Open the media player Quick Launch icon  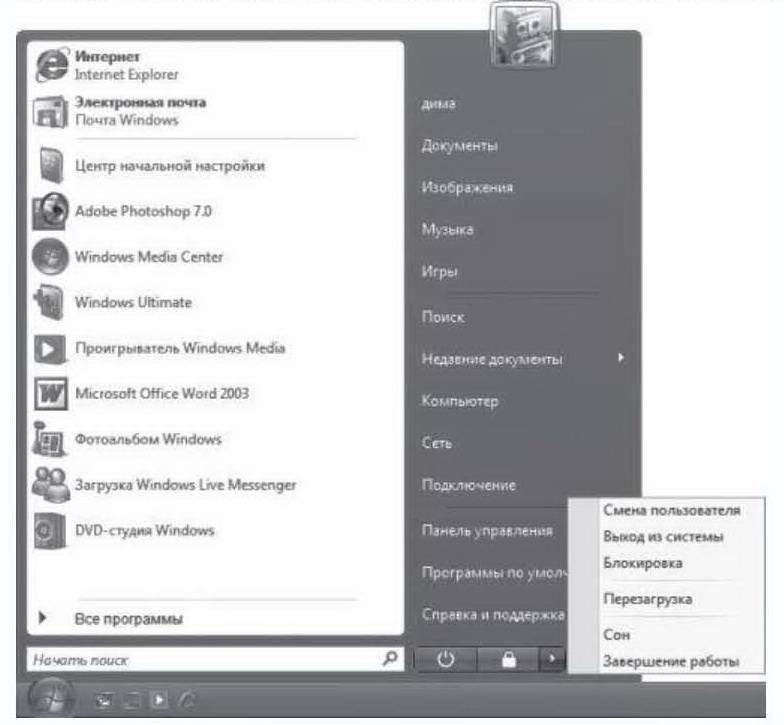point(160,700)
